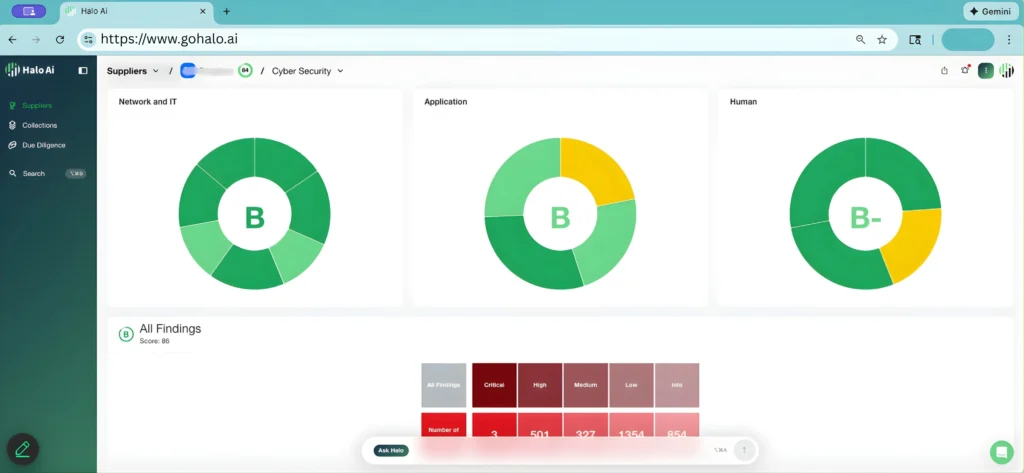Screen dimensions: 1024x473
Task: Open Due Diligence from the sidebar
Action: point(43,145)
